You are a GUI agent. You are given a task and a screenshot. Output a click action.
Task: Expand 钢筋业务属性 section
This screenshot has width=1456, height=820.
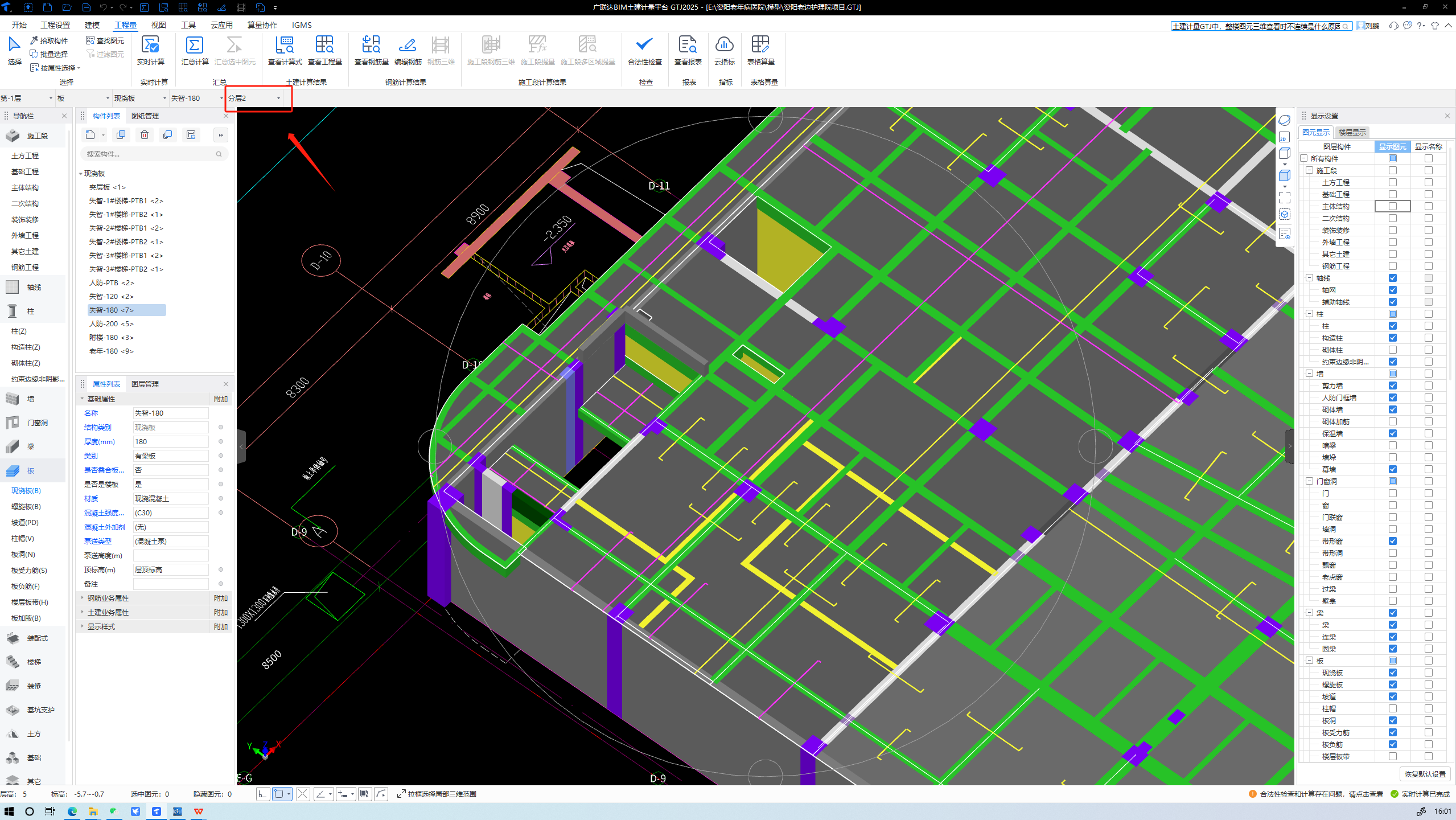83,598
